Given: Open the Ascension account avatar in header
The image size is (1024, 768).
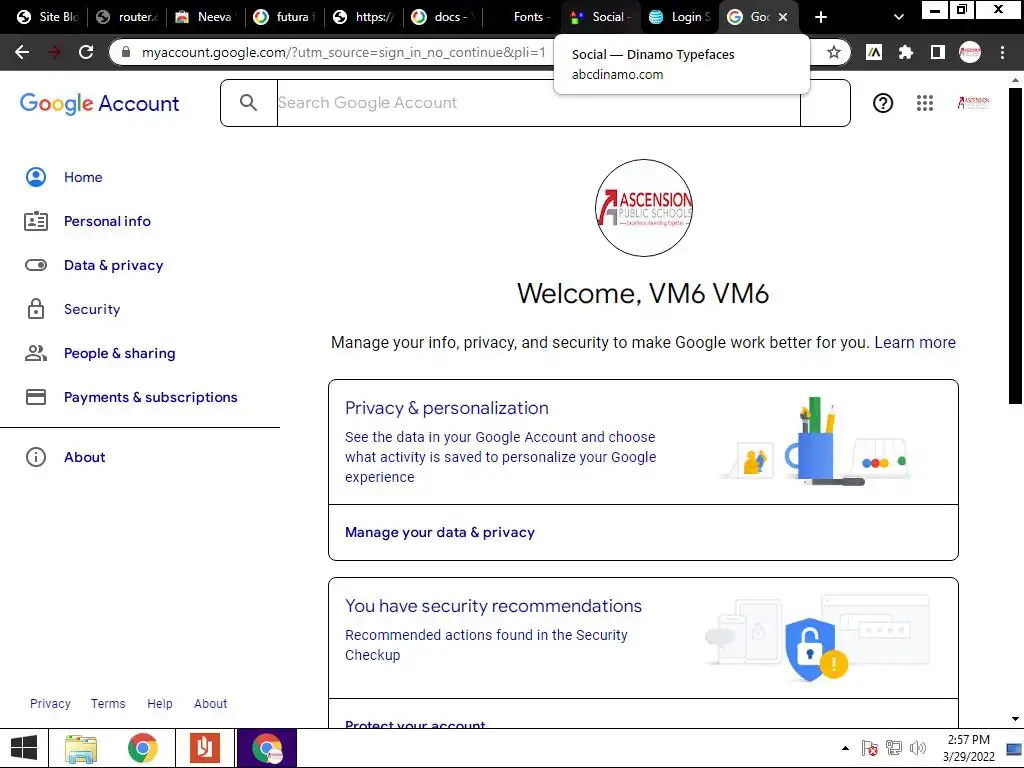Looking at the screenshot, I should [x=974, y=103].
